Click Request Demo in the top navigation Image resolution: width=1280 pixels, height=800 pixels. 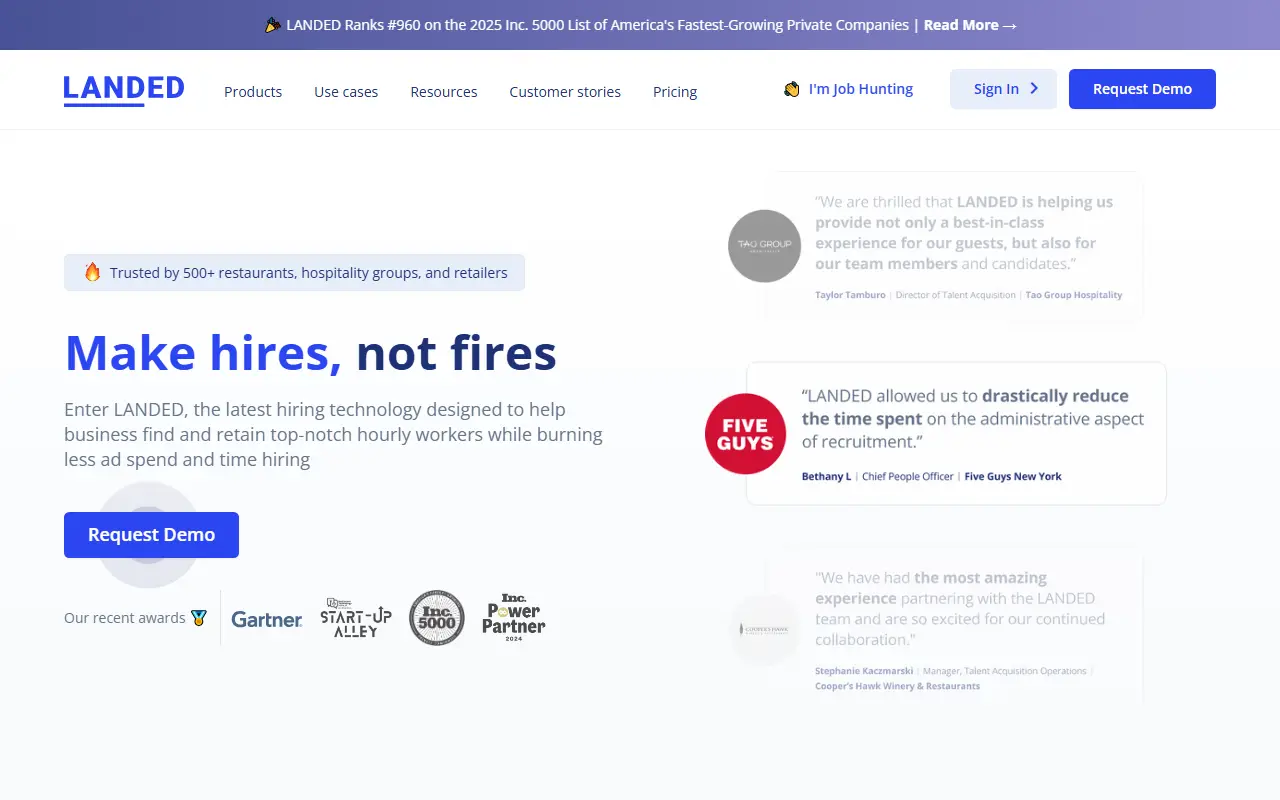pos(1142,89)
